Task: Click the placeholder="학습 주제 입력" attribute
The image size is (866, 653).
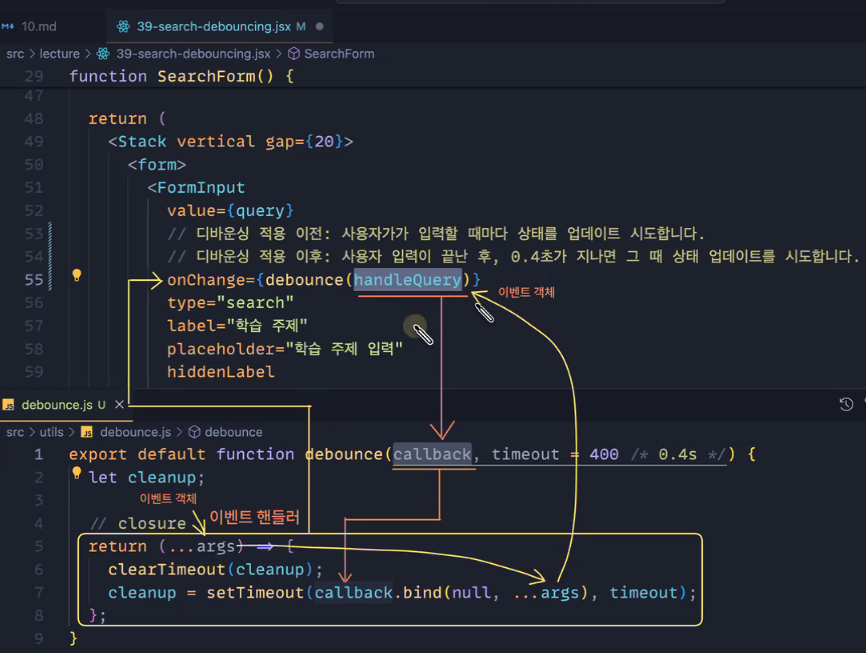Action: (285, 349)
